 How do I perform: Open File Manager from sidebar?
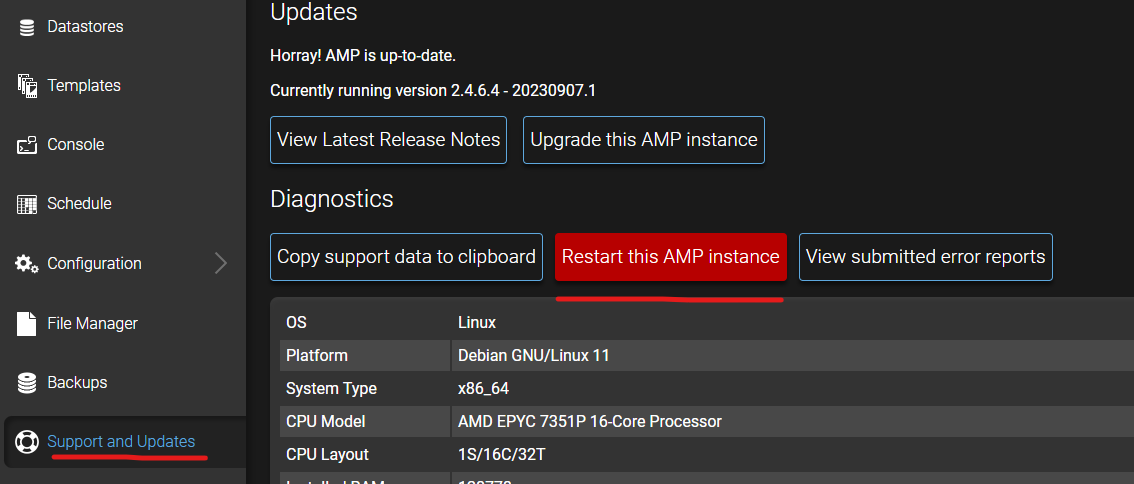coord(93,323)
